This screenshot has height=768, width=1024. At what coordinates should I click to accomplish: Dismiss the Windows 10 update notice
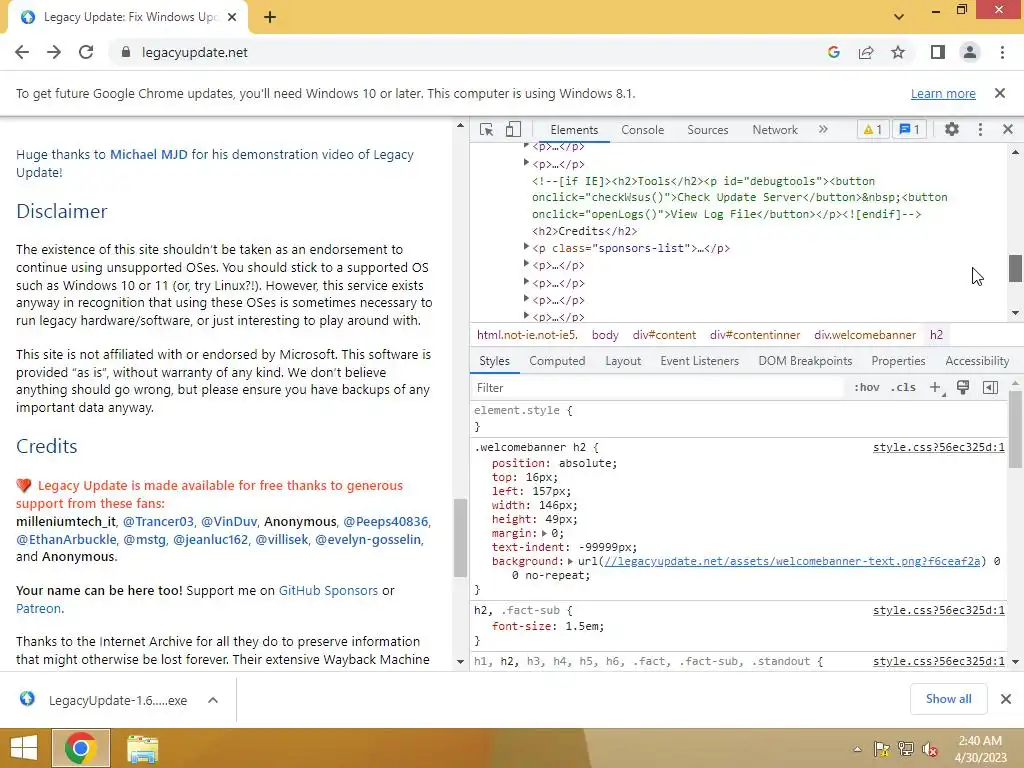point(1000,93)
